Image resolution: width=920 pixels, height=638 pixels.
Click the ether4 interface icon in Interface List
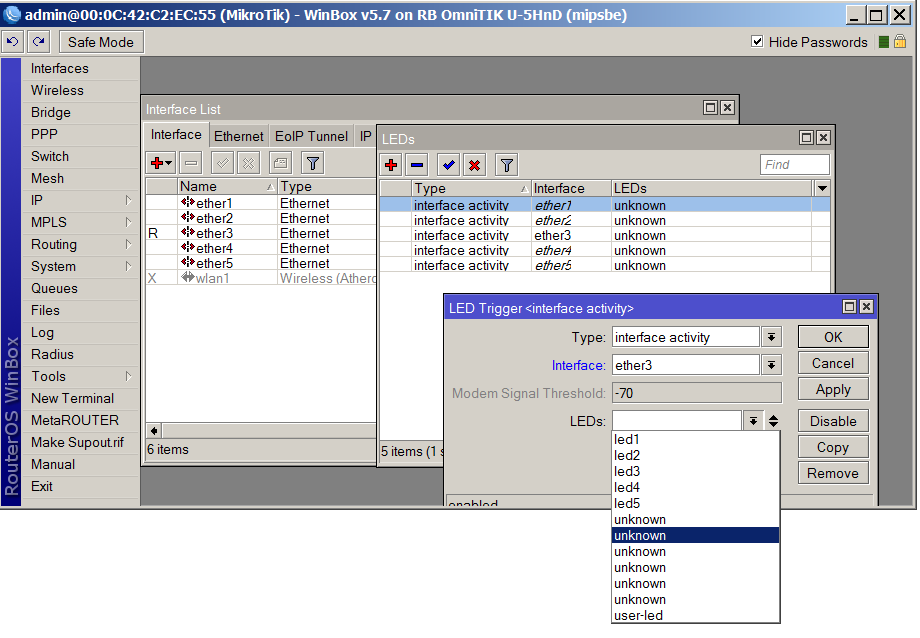coord(188,248)
